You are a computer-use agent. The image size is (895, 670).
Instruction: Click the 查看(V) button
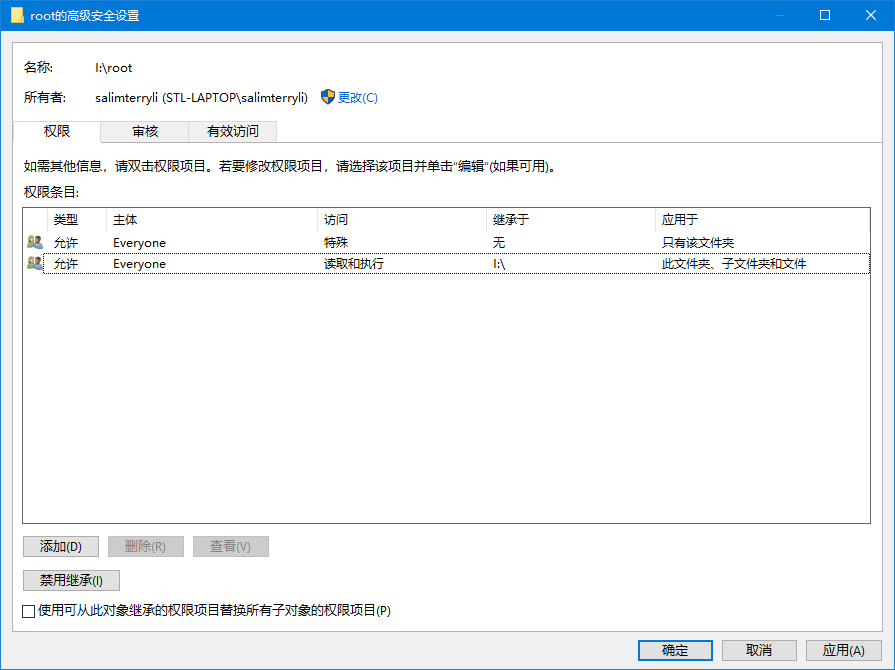tap(231, 547)
